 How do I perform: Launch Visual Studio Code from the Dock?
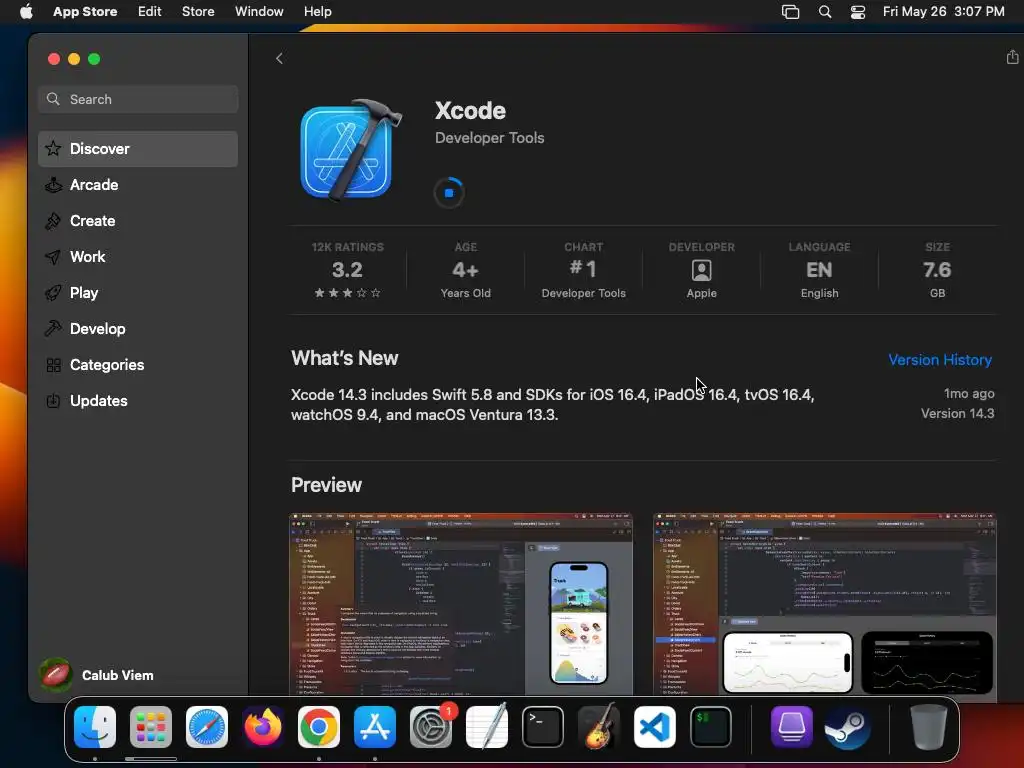tap(654, 727)
